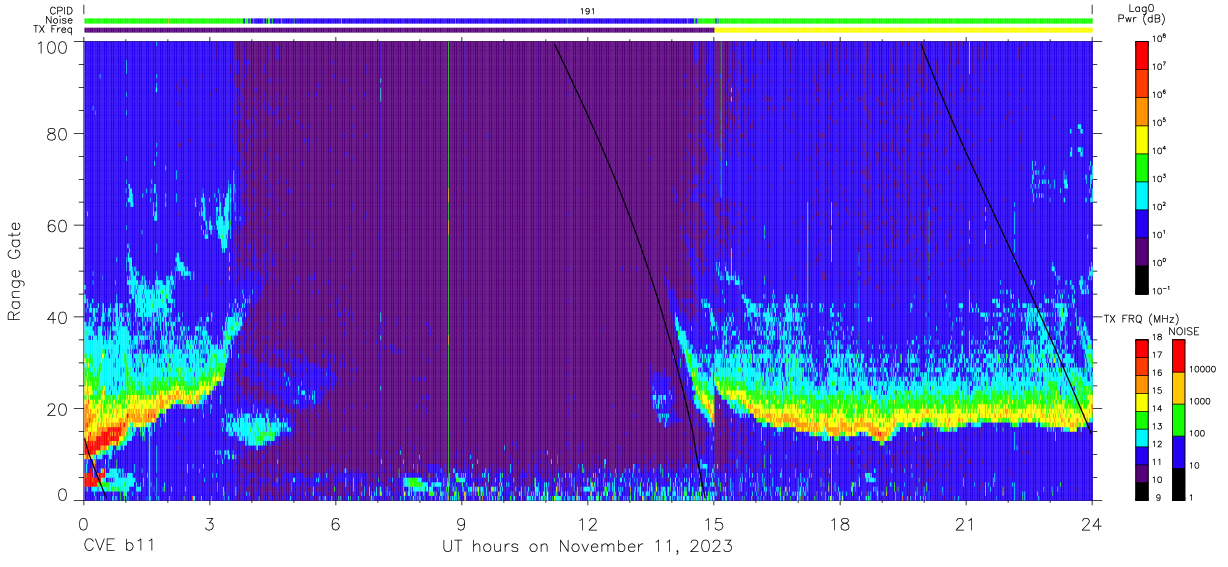Click the CVE b11 radar label
Viewport: 1228px width, 567px height.
click(117, 547)
